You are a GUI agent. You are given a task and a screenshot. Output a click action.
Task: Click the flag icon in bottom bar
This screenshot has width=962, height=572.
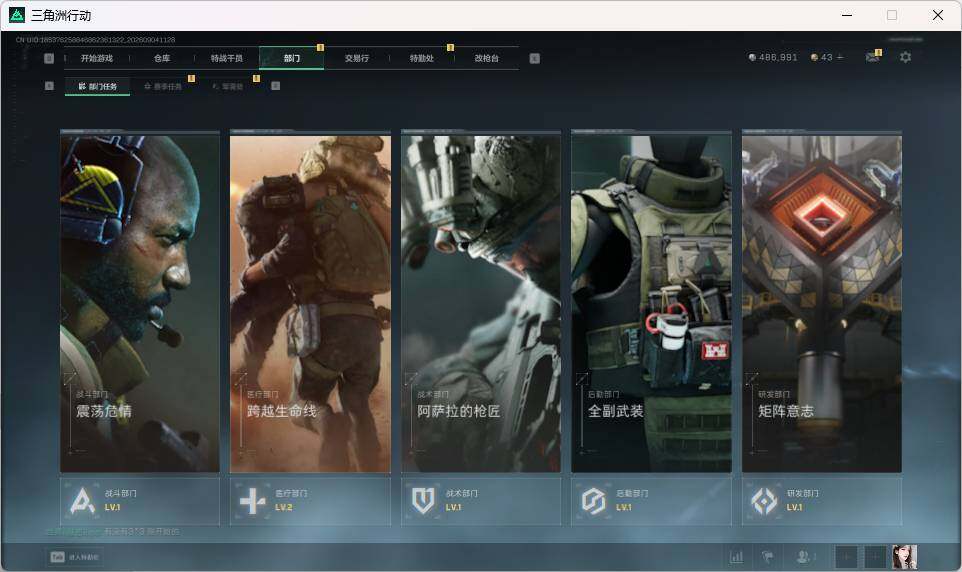pyautogui.click(x=768, y=557)
